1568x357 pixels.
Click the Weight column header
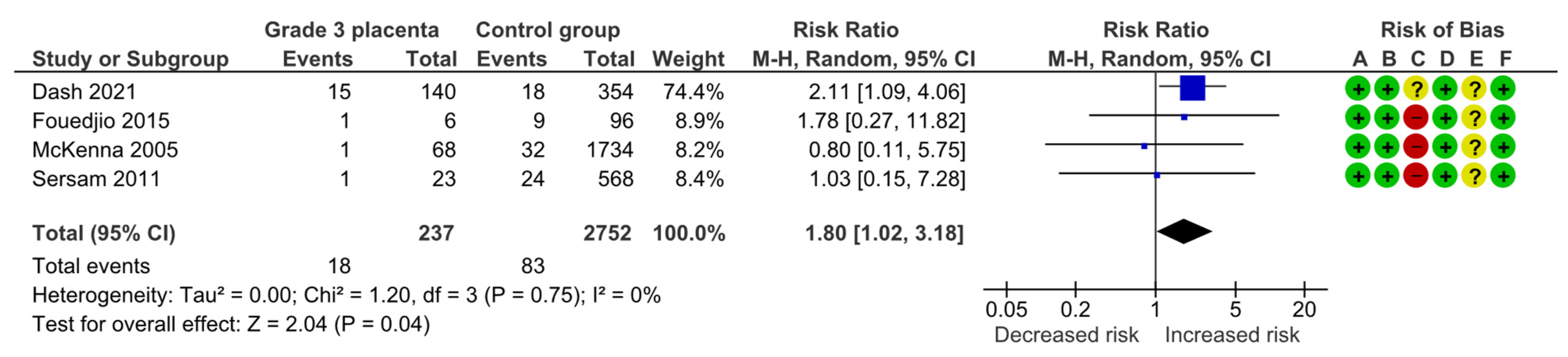[689, 59]
